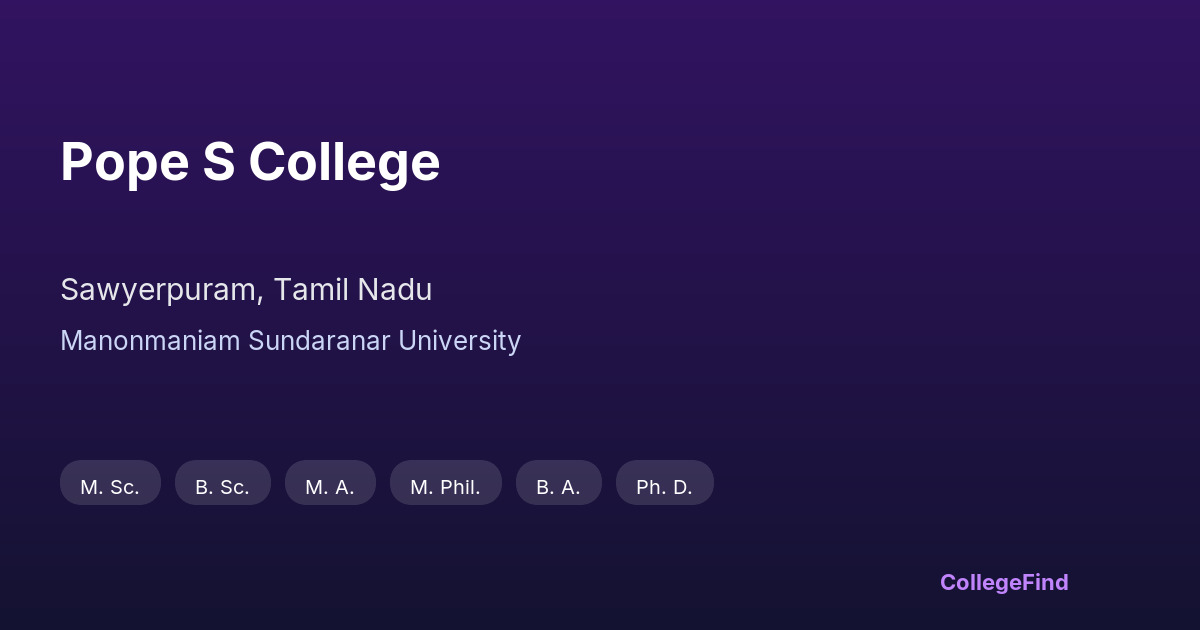Select the B. Sc. degree pill
The image size is (1200, 630).
point(222,486)
